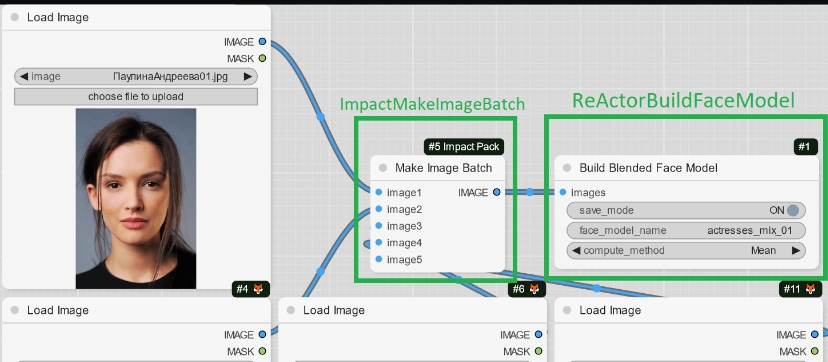
Task: Click the IMAGE output dot of top Load Image
Action: [x=262, y=42]
